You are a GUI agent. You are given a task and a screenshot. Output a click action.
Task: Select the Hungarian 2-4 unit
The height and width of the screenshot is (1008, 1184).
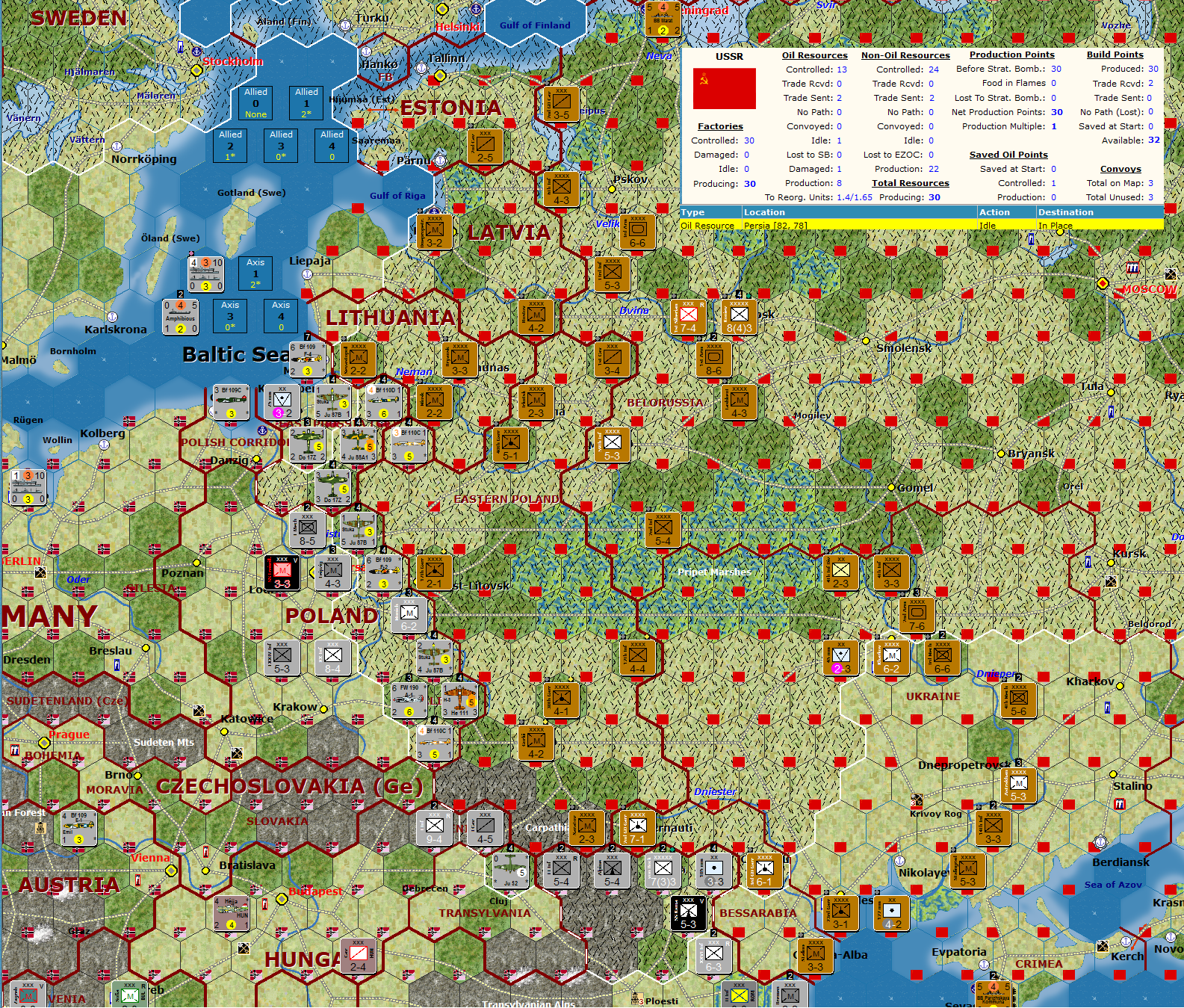point(359,956)
